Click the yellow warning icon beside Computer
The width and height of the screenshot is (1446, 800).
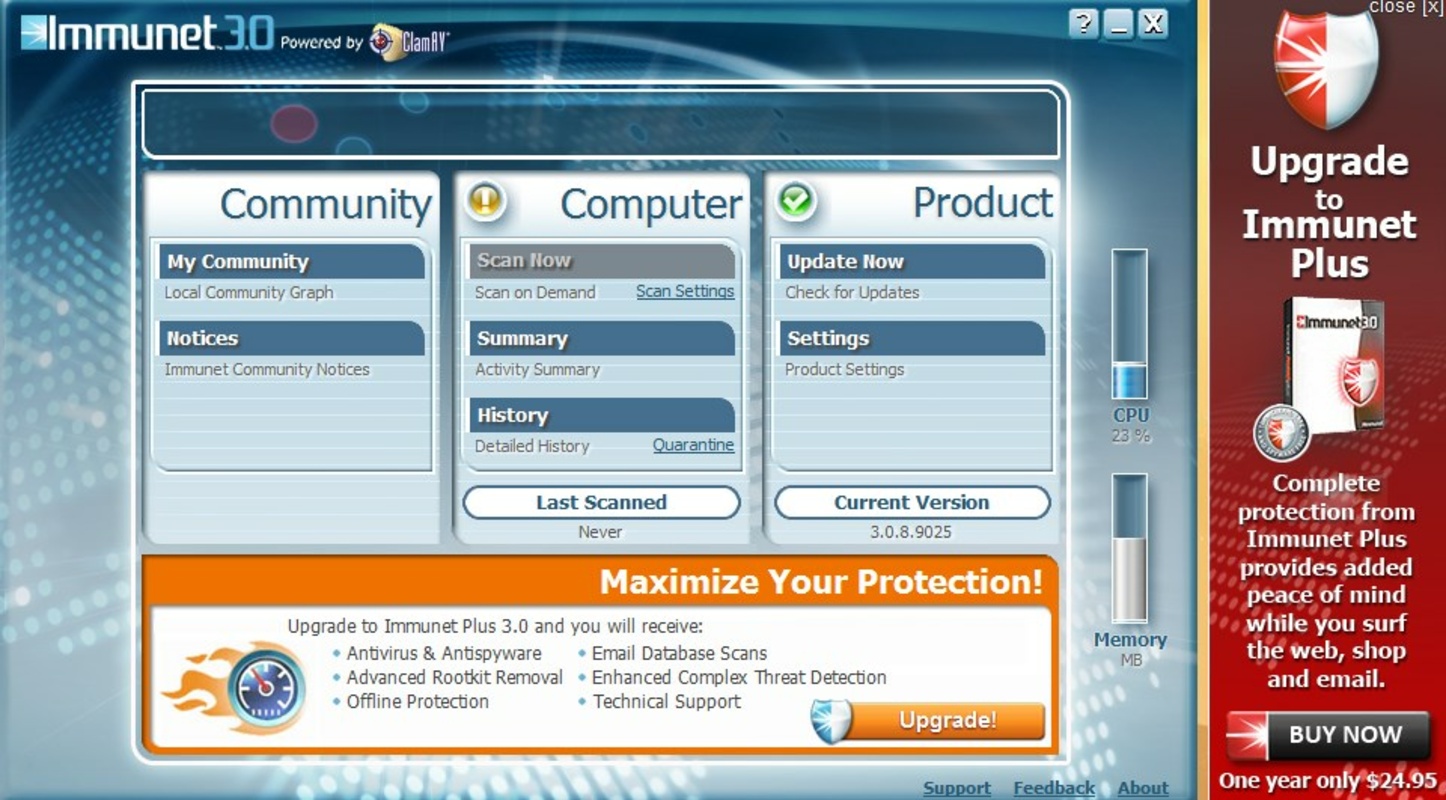[x=486, y=201]
